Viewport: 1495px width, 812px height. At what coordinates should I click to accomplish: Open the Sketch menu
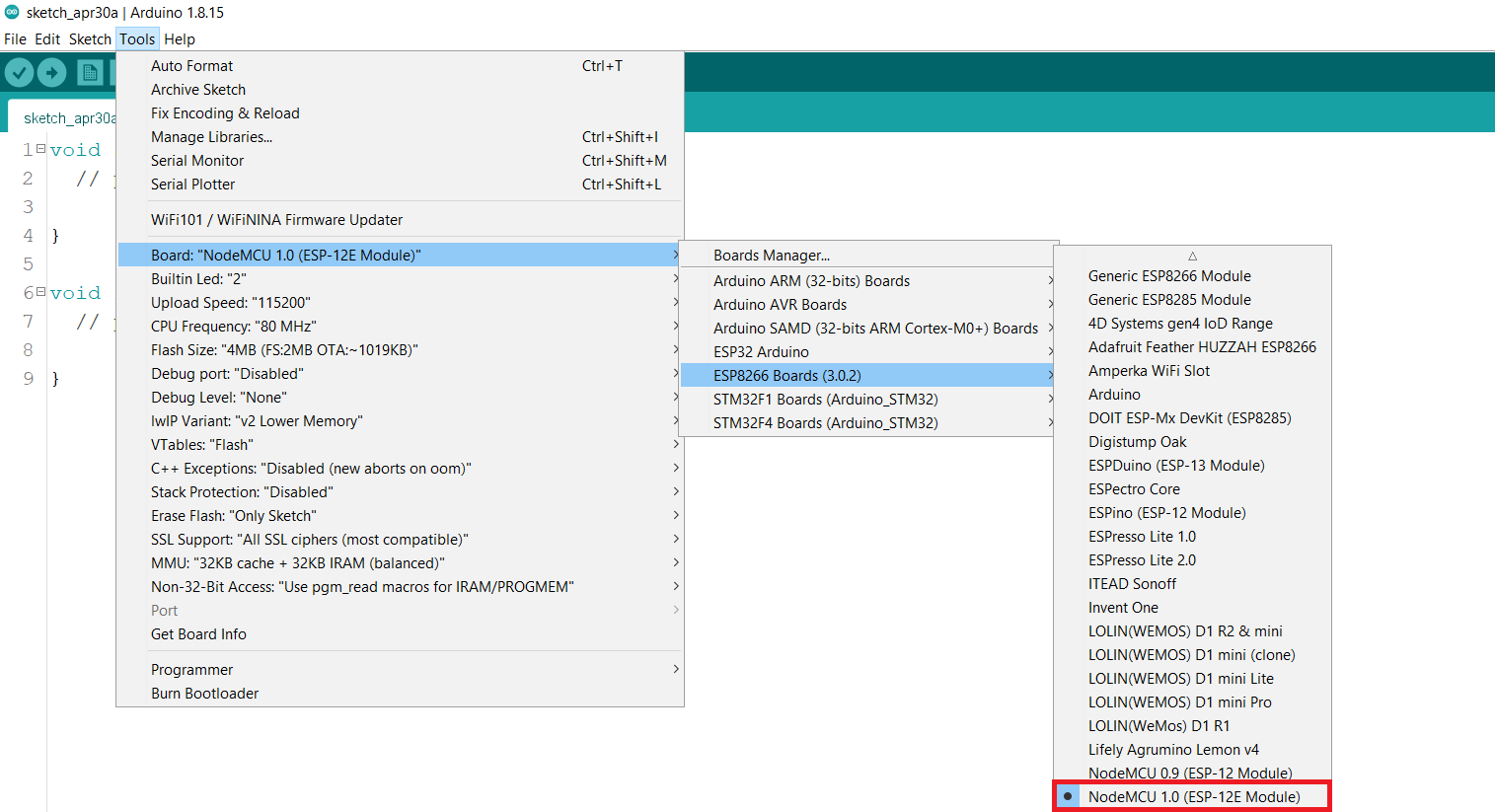coord(90,39)
